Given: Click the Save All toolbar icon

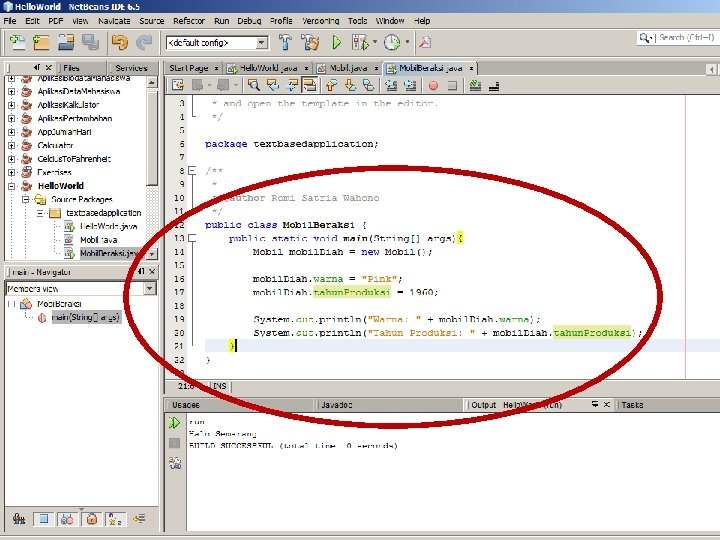Looking at the screenshot, I should 90,42.
